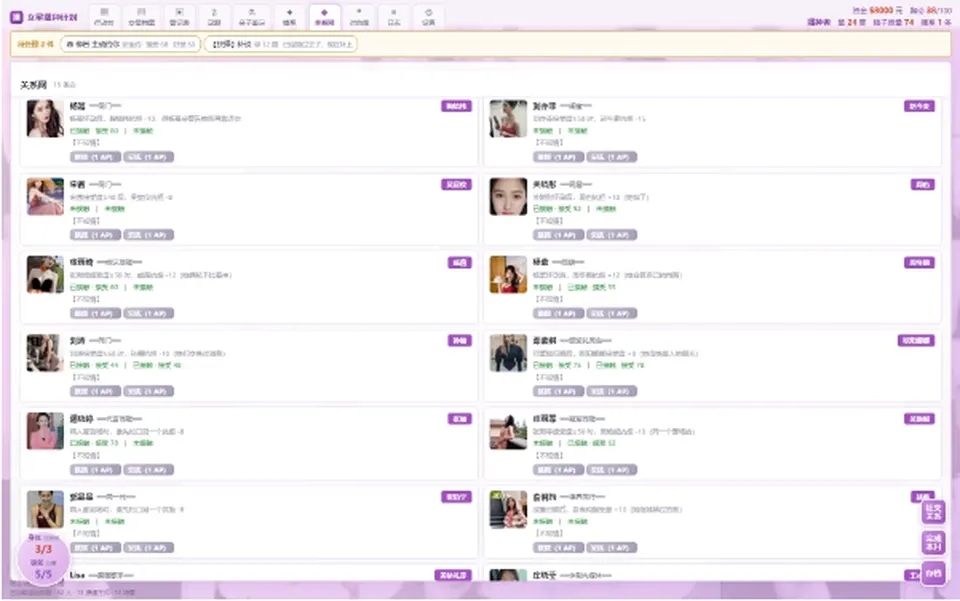Open the second pending item pill in yellow banner
Image resolution: width=960 pixels, height=601 pixels.
[x=280, y=44]
